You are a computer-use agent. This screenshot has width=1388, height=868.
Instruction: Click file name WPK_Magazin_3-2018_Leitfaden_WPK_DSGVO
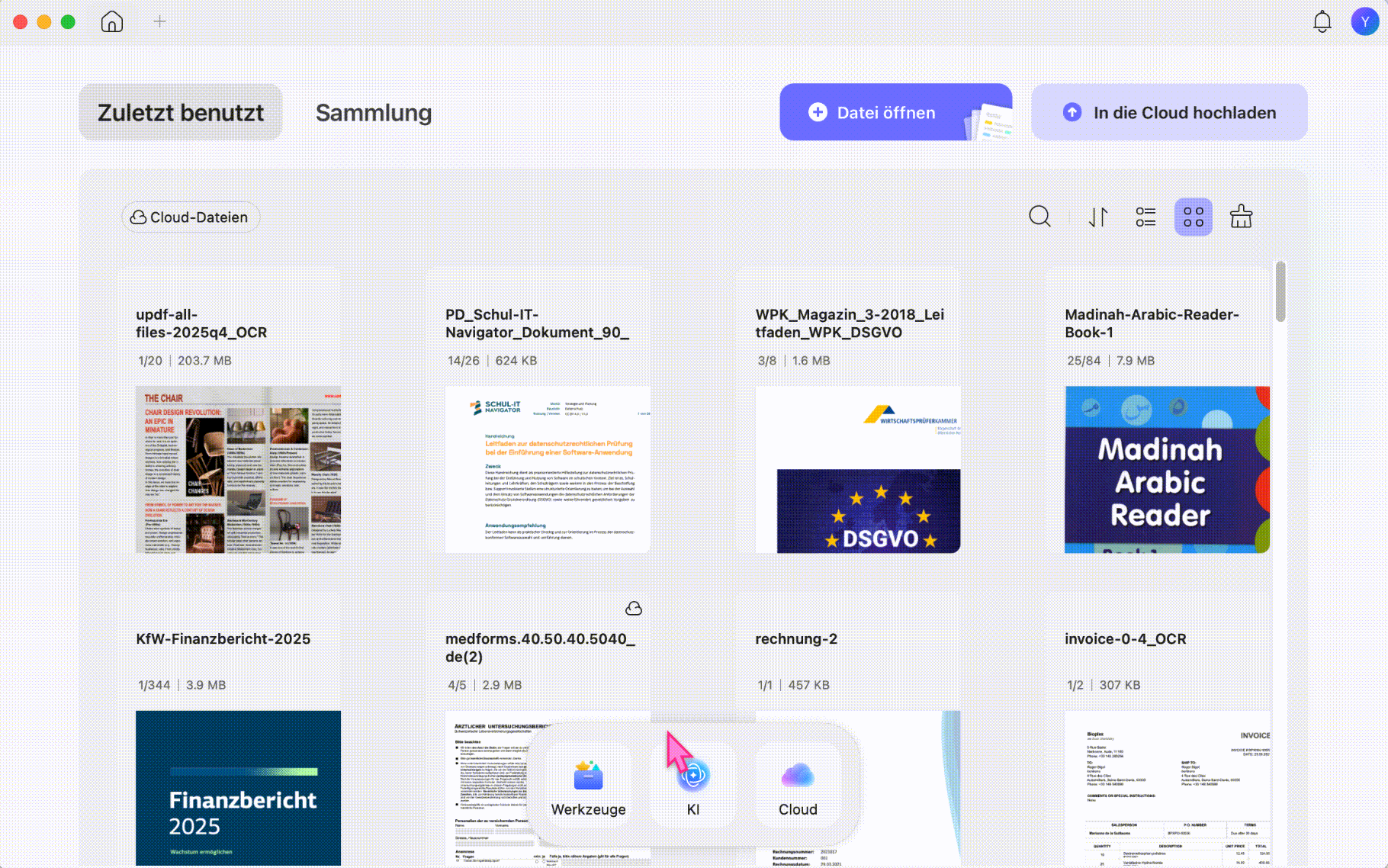(850, 323)
